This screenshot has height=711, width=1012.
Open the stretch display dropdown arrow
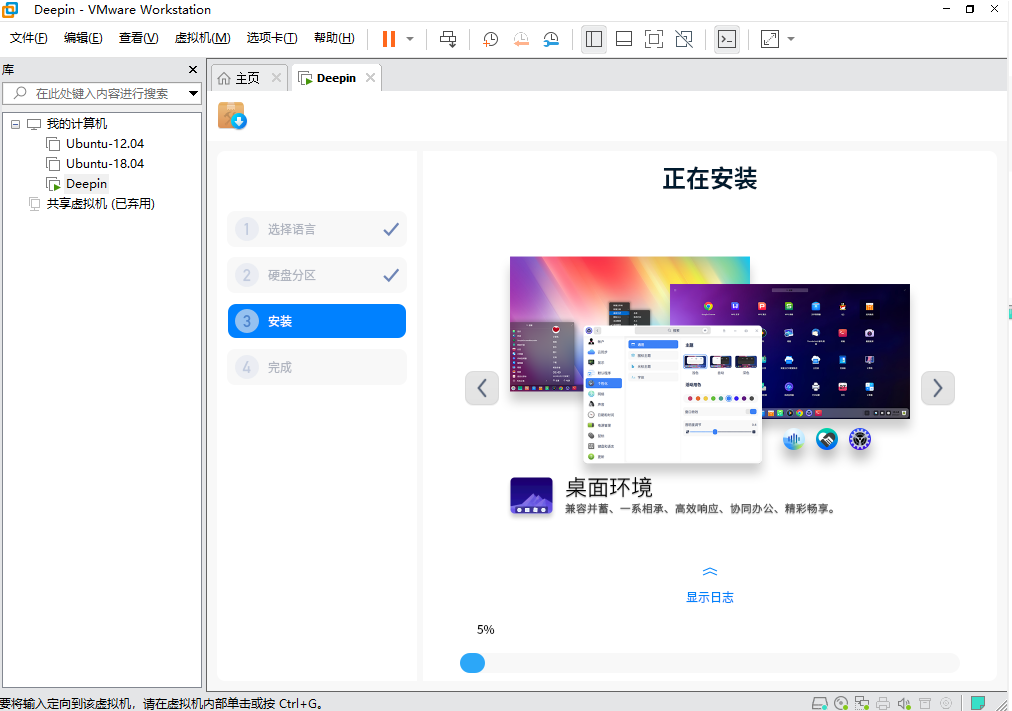click(x=791, y=39)
